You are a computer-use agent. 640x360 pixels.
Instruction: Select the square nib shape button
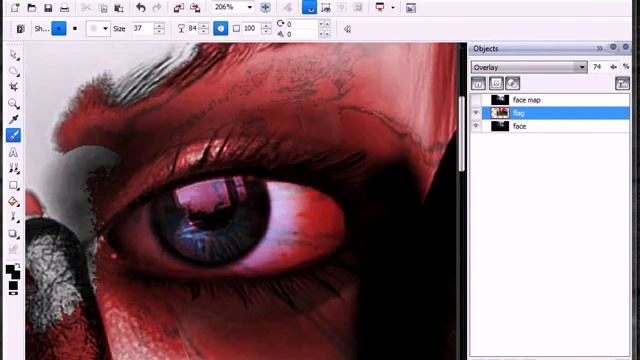coord(75,29)
